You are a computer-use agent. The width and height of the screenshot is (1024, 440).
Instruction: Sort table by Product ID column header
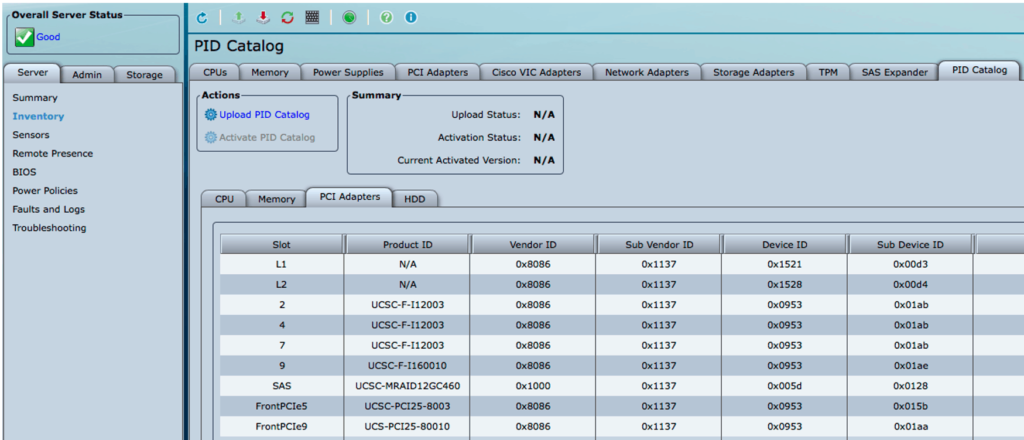[x=407, y=245]
